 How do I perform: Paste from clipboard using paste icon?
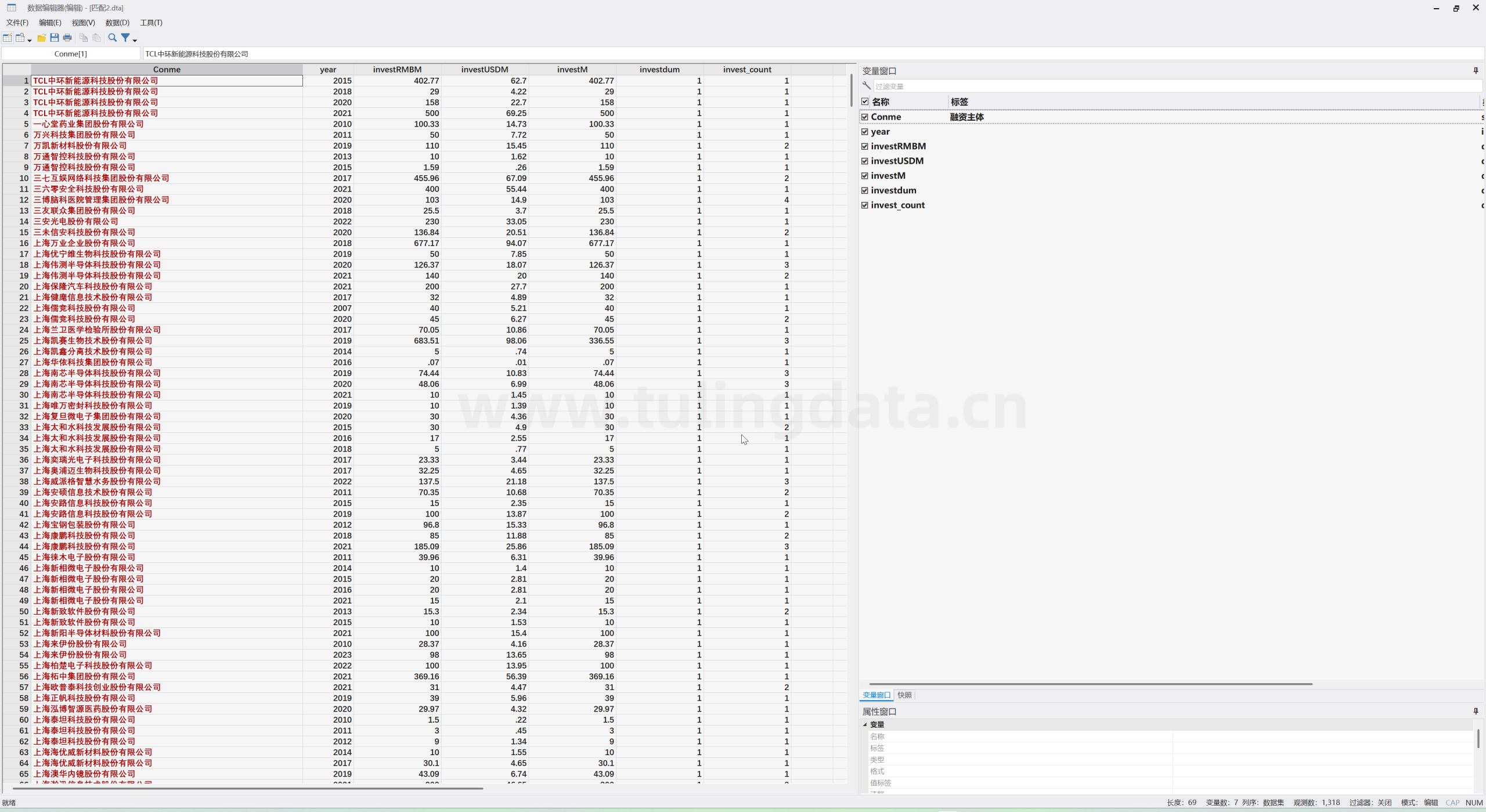[97, 38]
